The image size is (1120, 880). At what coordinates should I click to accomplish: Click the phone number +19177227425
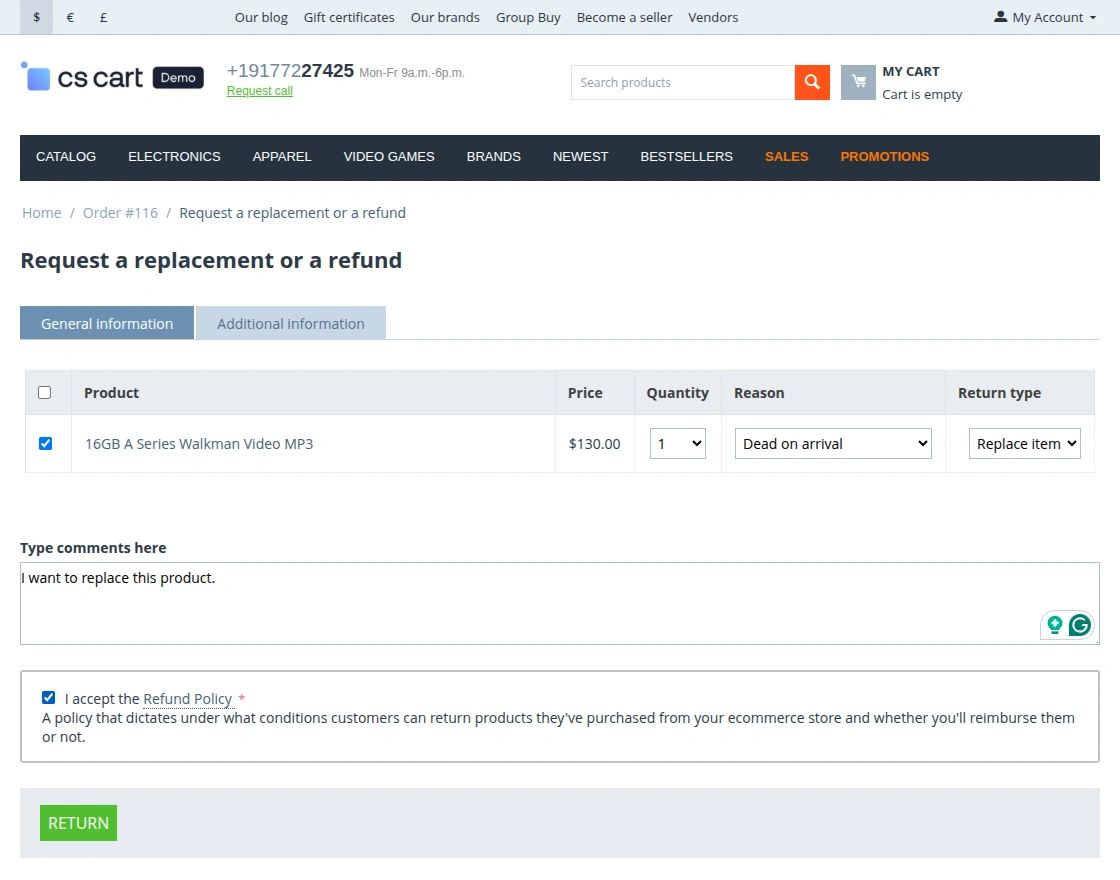(290, 71)
